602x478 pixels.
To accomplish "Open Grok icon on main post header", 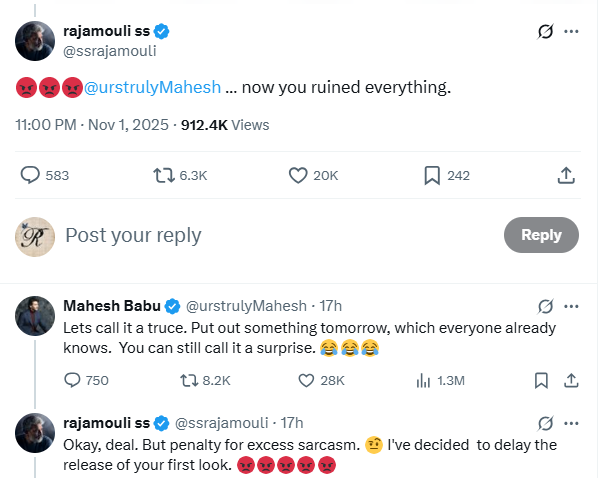I will point(546,31).
